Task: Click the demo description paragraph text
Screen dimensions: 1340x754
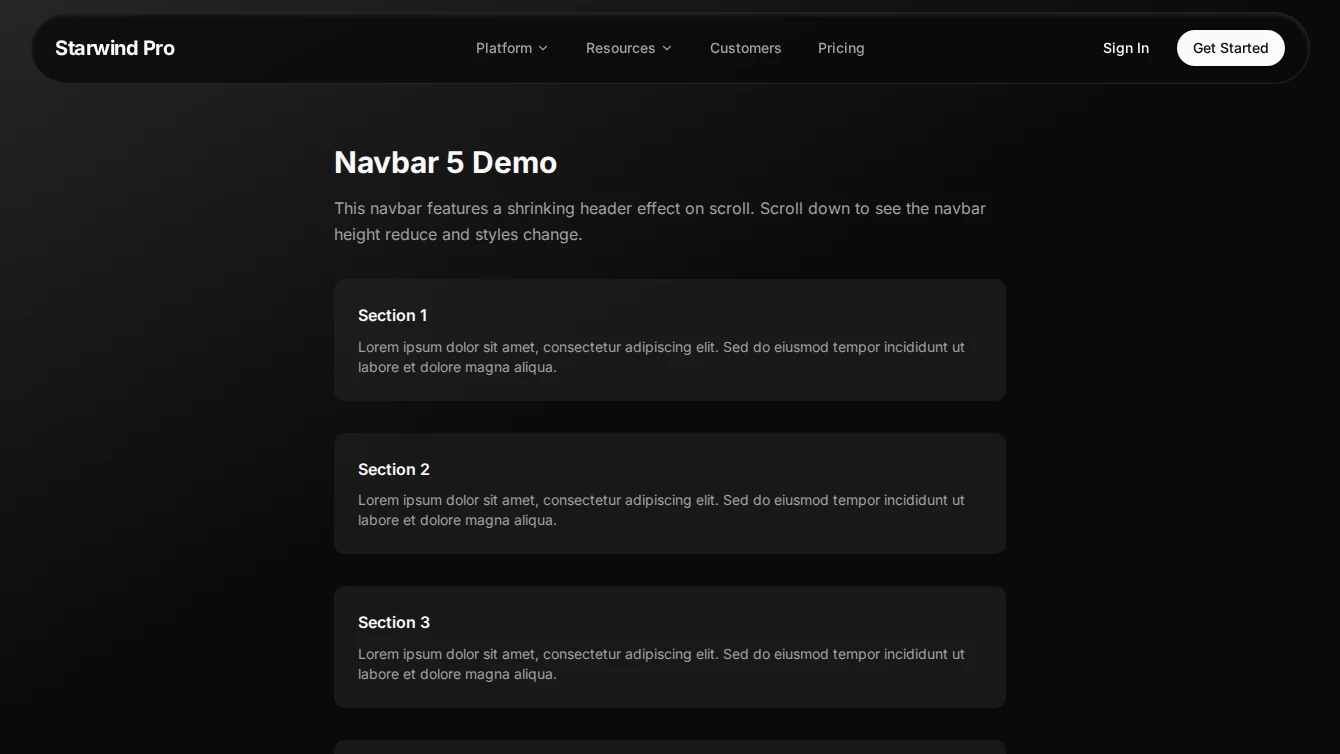Action: (x=660, y=221)
